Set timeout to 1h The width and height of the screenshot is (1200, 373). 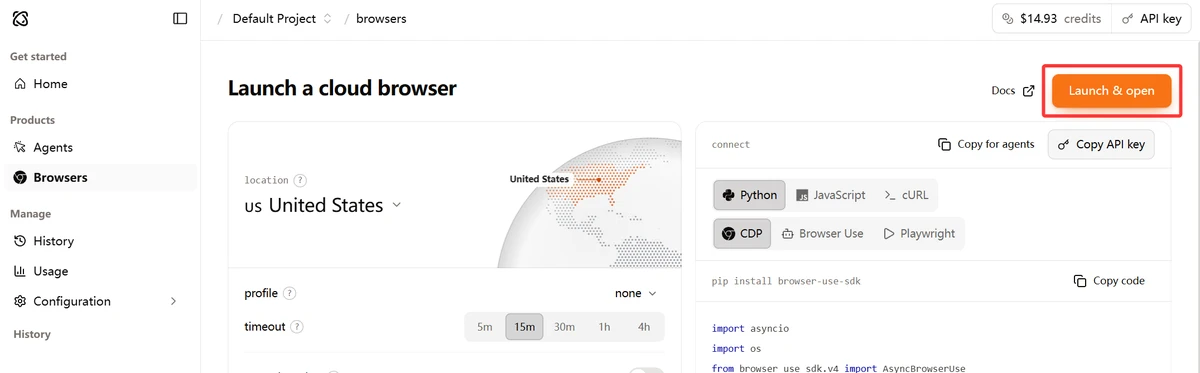(x=604, y=327)
